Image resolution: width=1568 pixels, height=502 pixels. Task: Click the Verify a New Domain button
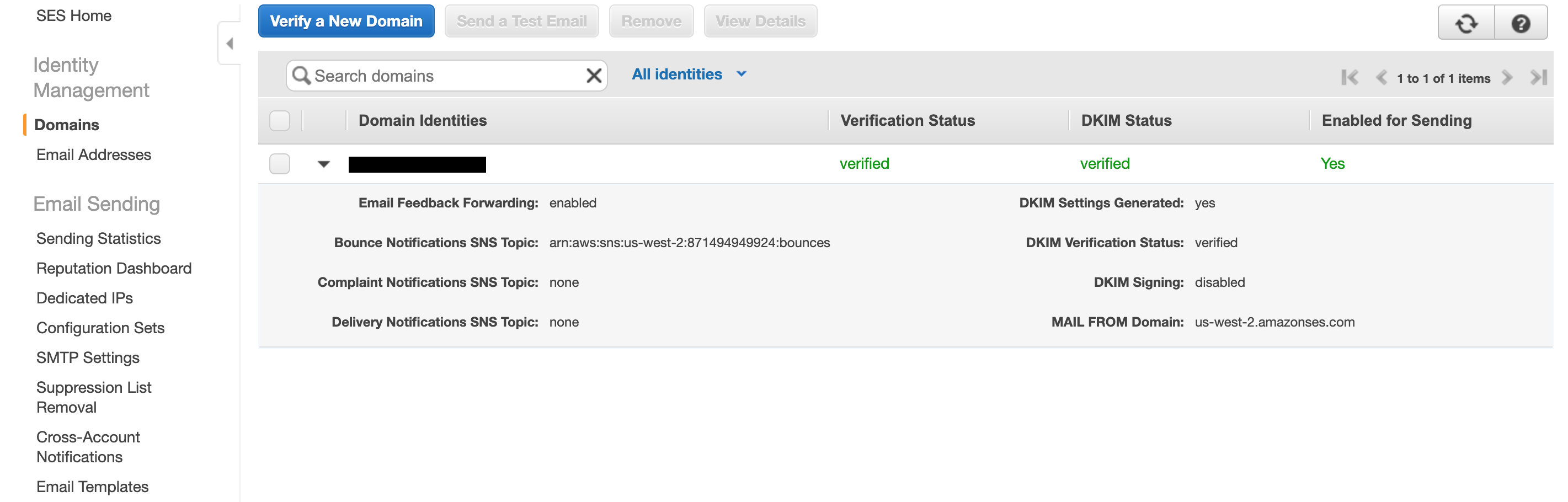[x=346, y=21]
